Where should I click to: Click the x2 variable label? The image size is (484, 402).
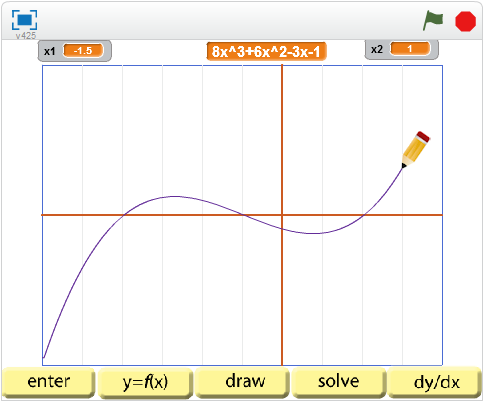tap(377, 49)
